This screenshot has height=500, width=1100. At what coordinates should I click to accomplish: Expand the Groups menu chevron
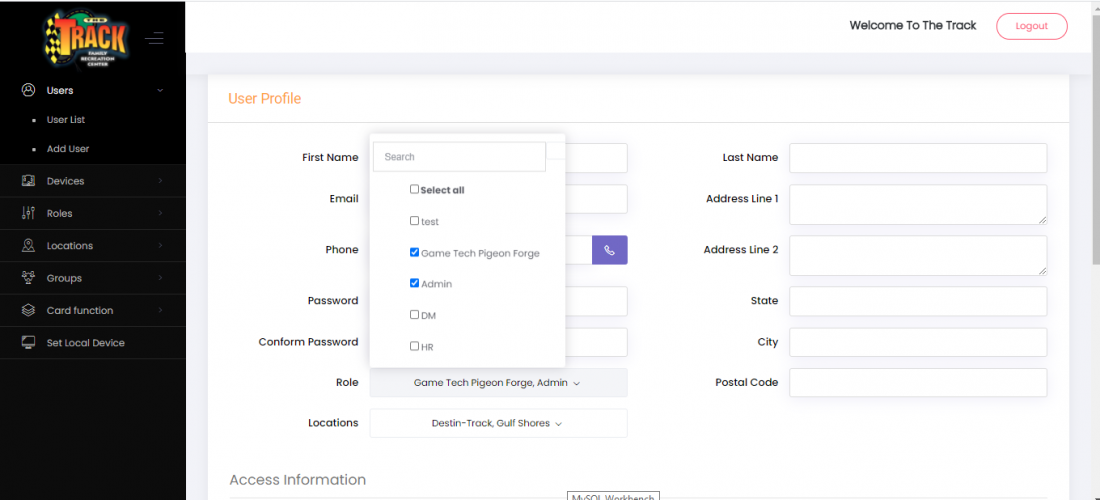[160, 278]
